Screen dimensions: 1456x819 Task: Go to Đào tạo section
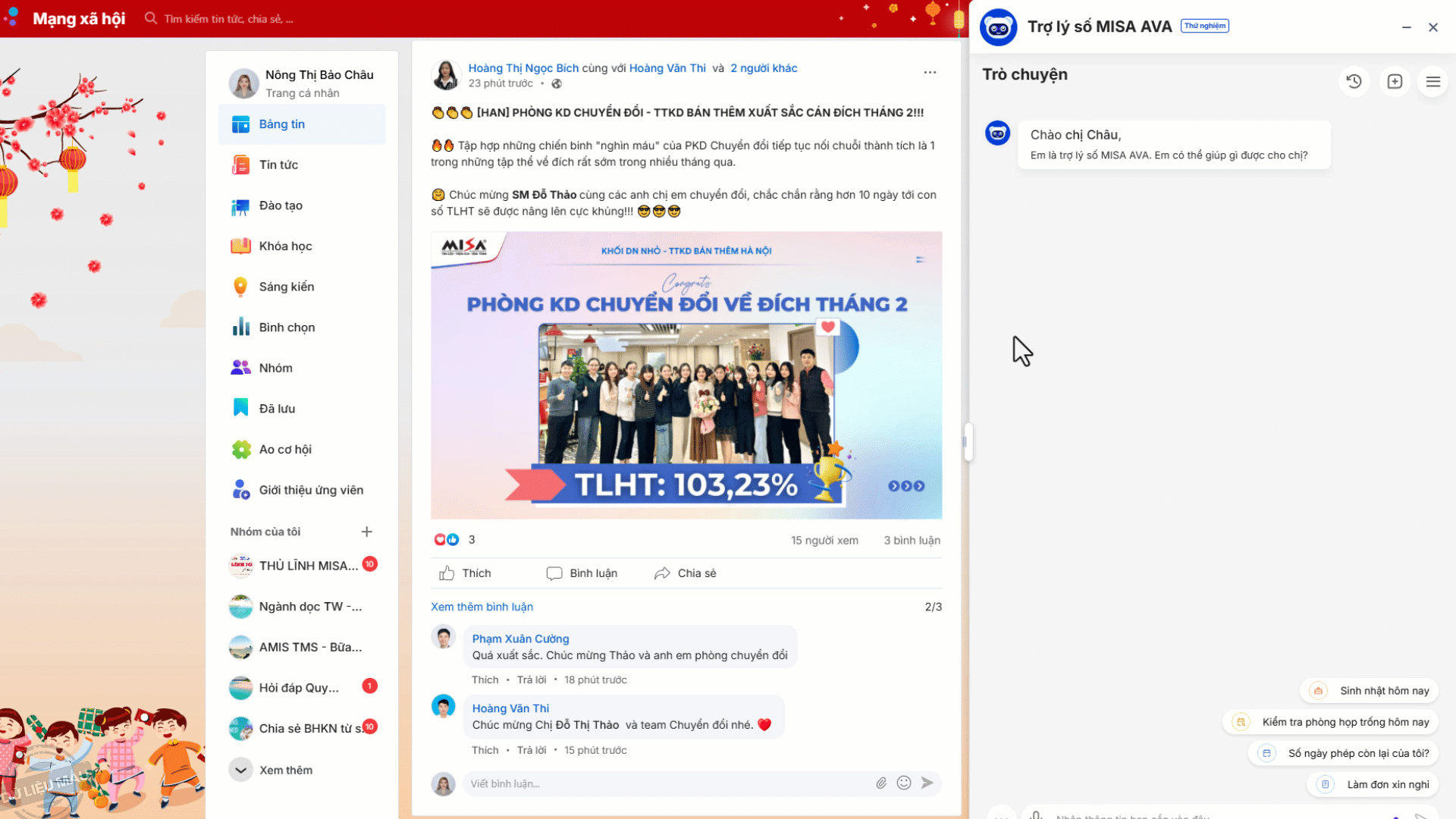[x=302, y=206]
